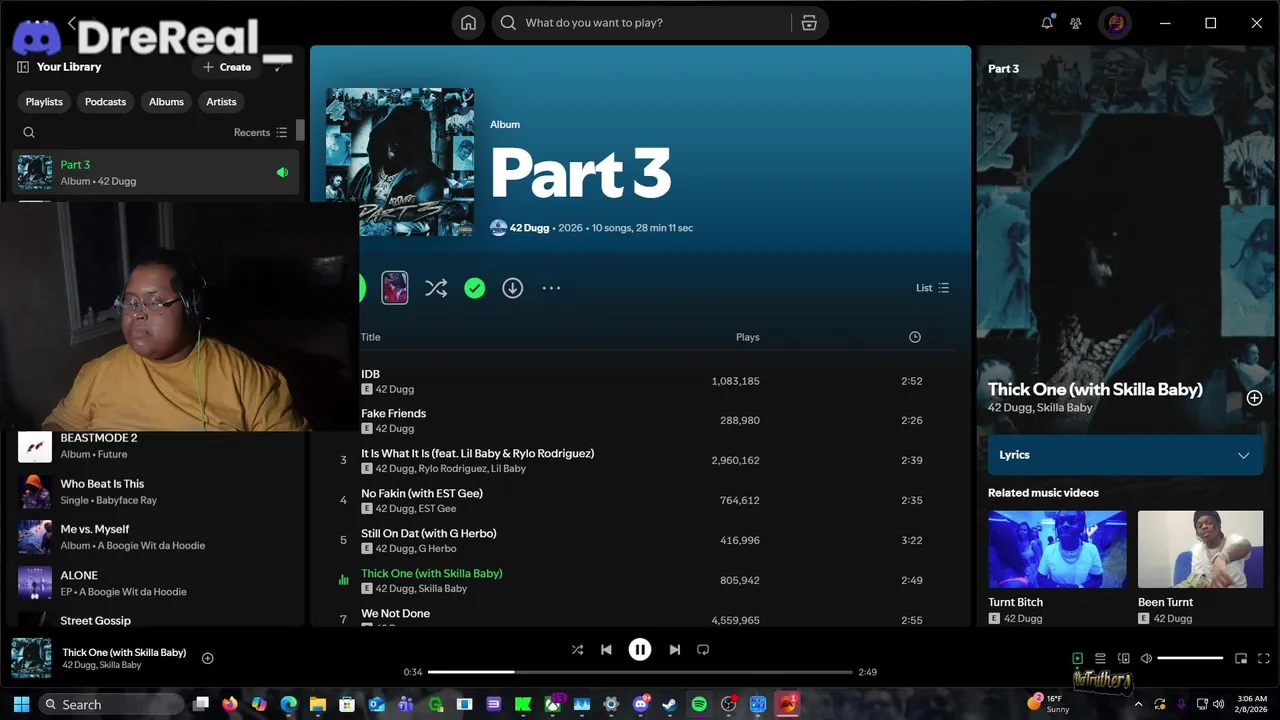
Task: Open the Queue
Action: (x=1100, y=658)
